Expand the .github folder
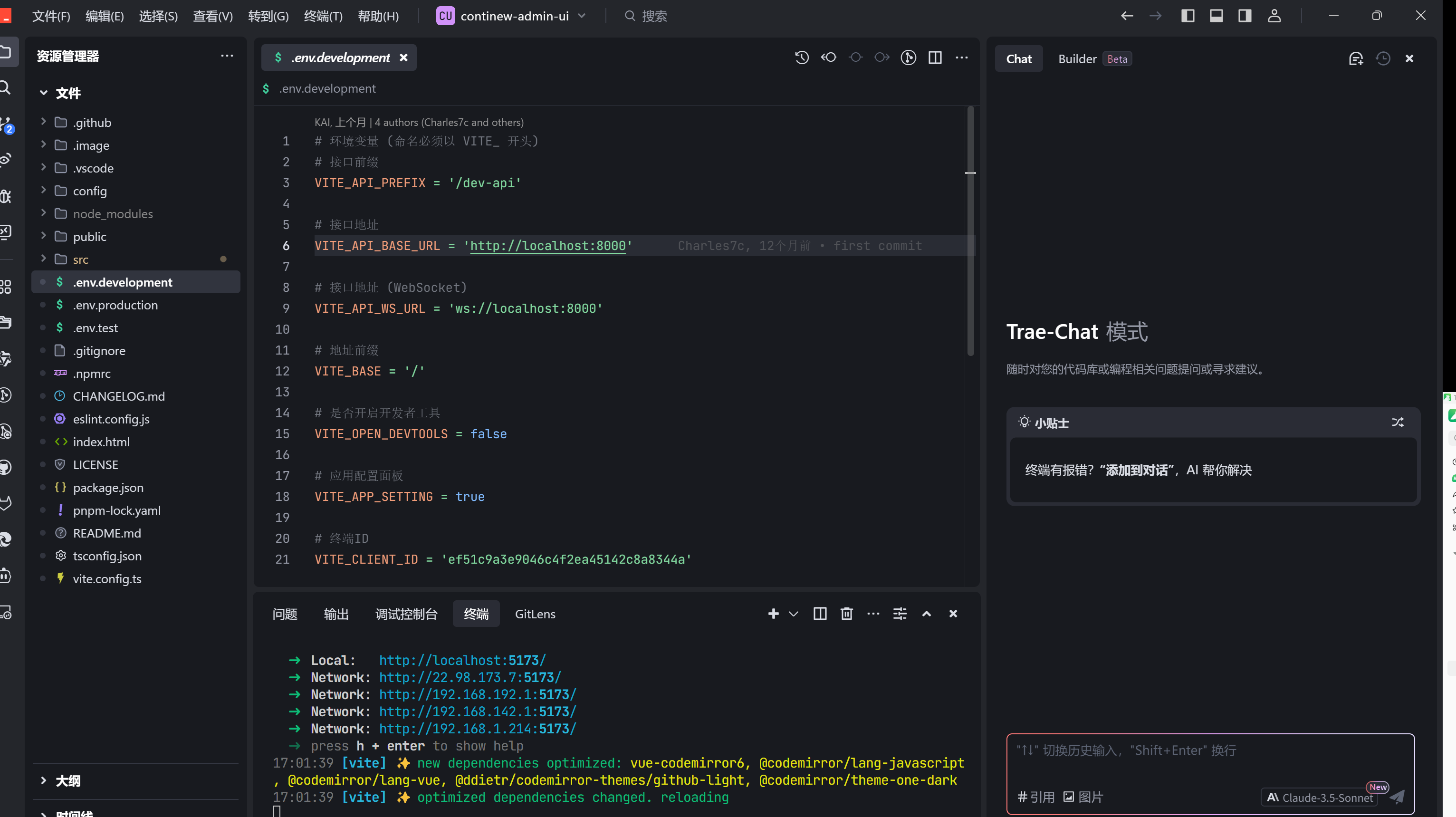Screen dimensions: 1456x817 pos(44,122)
